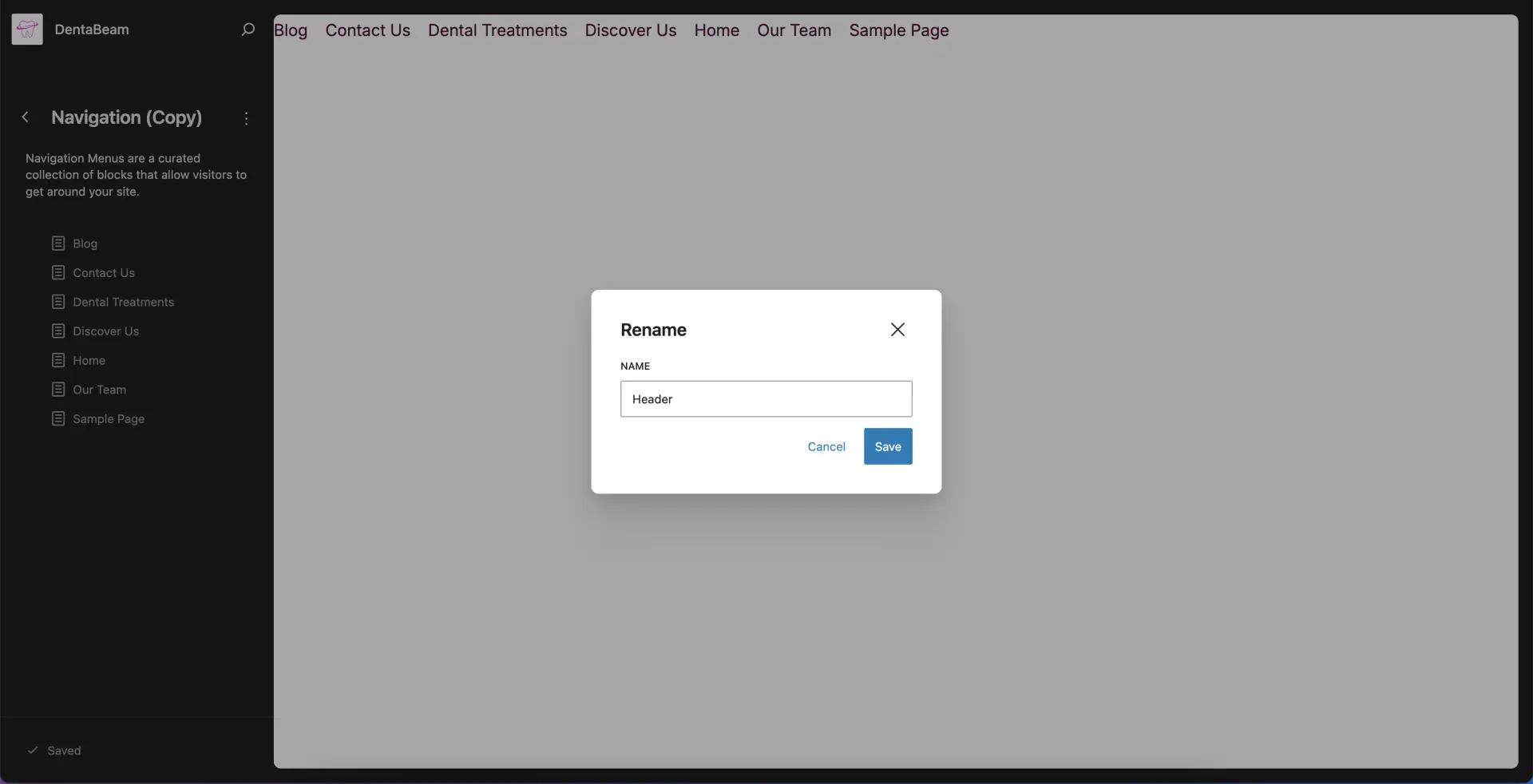Select Our Team in the sidebar list
The height and width of the screenshot is (784, 1533).
[x=100, y=390]
